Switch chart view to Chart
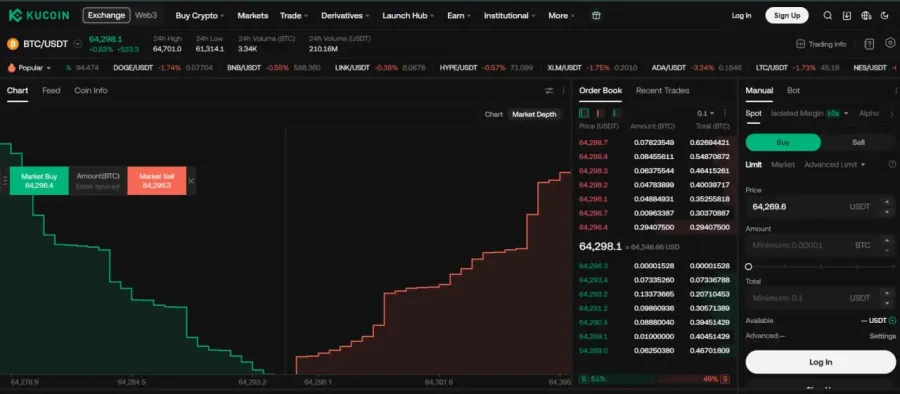This screenshot has height=394, width=900. tap(494, 114)
